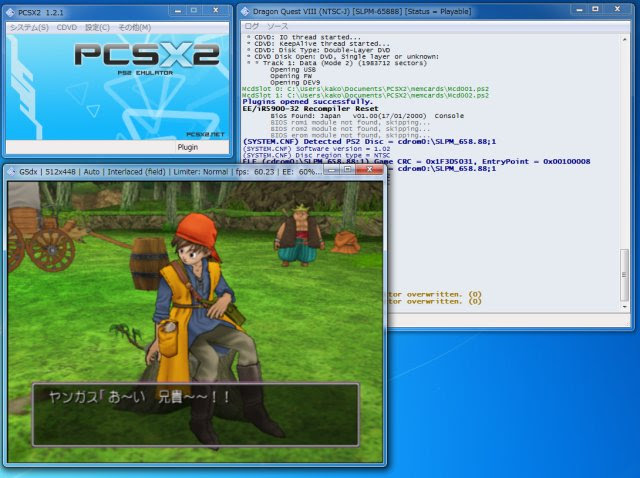Viewport: 640px width, 478px height.
Task: Click the 'EE/iR5900-32 Recompiler Reset' log line
Action: tap(310, 109)
